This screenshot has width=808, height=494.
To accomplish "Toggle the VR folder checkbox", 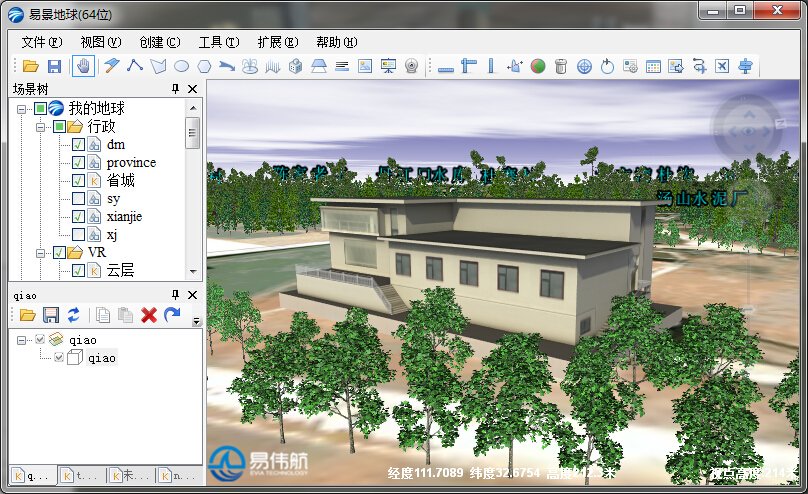I will coord(59,252).
